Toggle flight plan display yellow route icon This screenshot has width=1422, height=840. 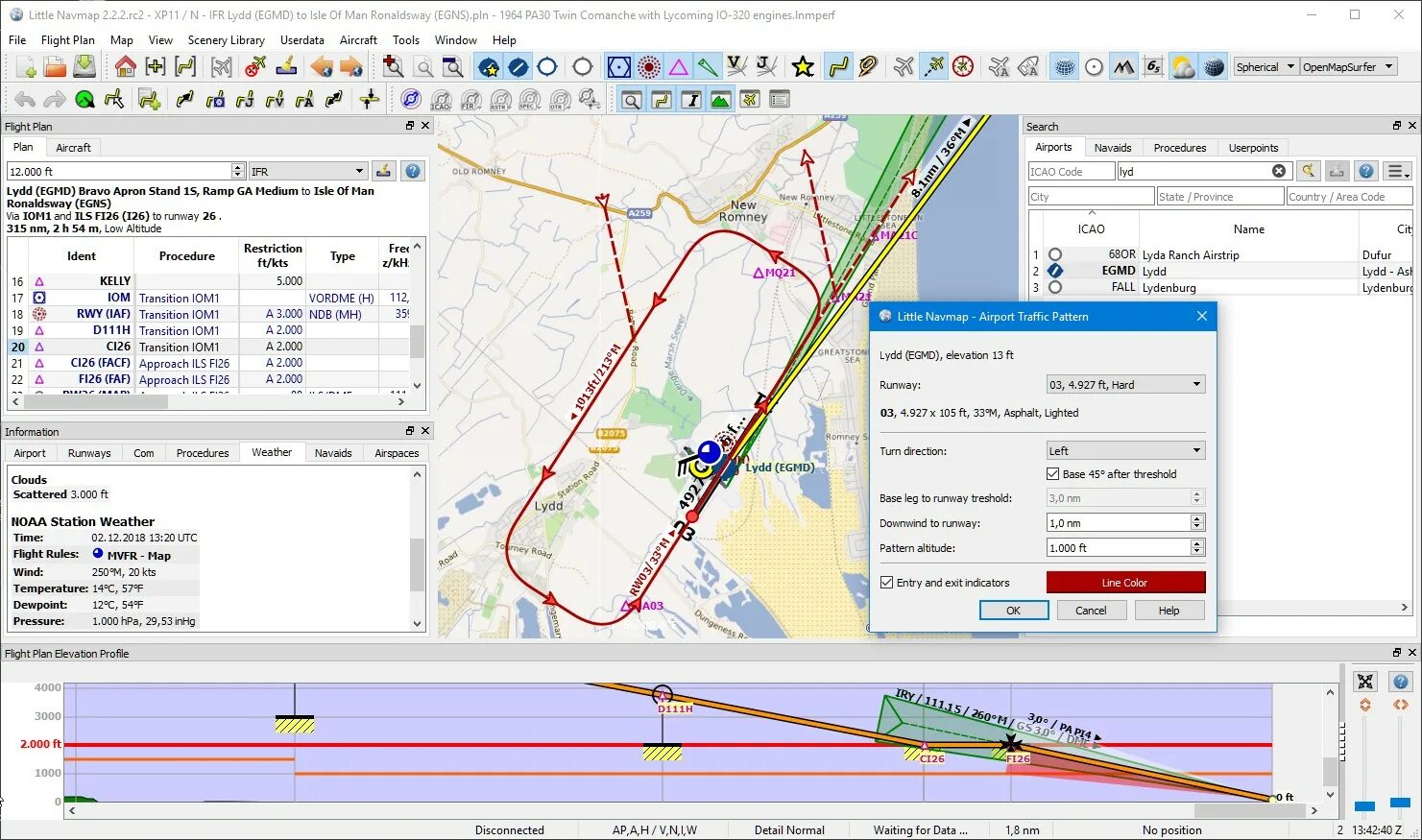pyautogui.click(x=838, y=67)
